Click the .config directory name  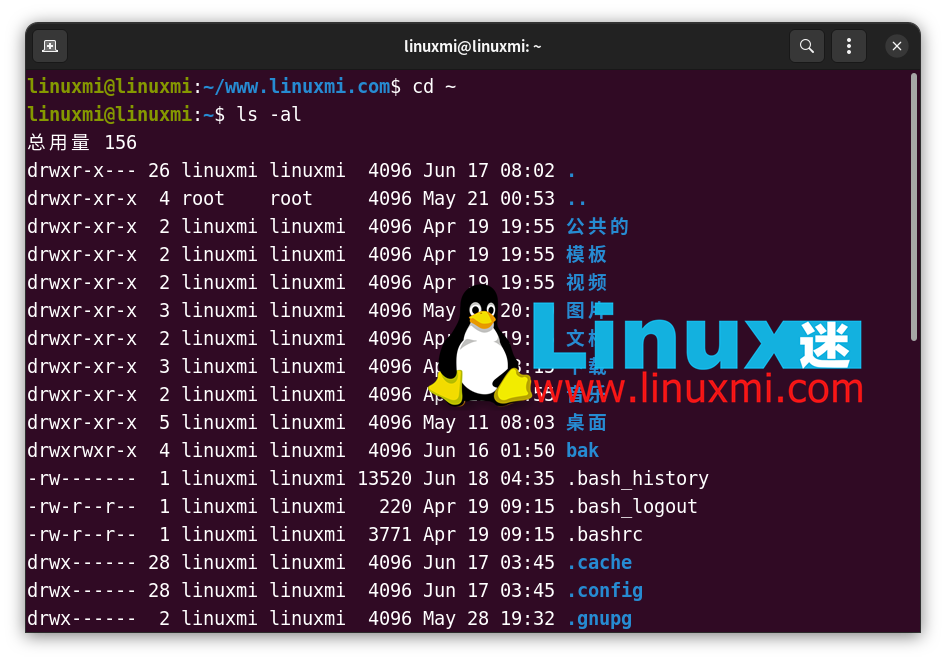[605, 590]
